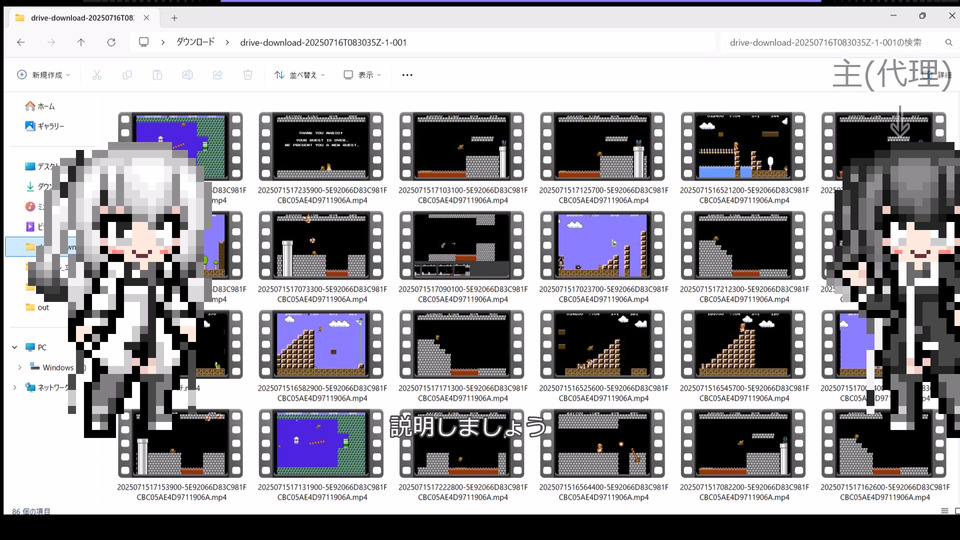Expand the chevron after ダウンロード breadcrumb

[x=227, y=42]
